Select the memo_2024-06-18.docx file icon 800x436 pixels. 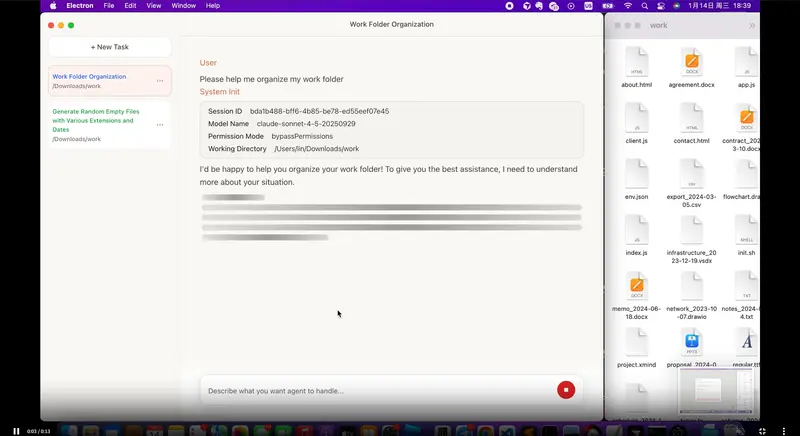pos(637,287)
